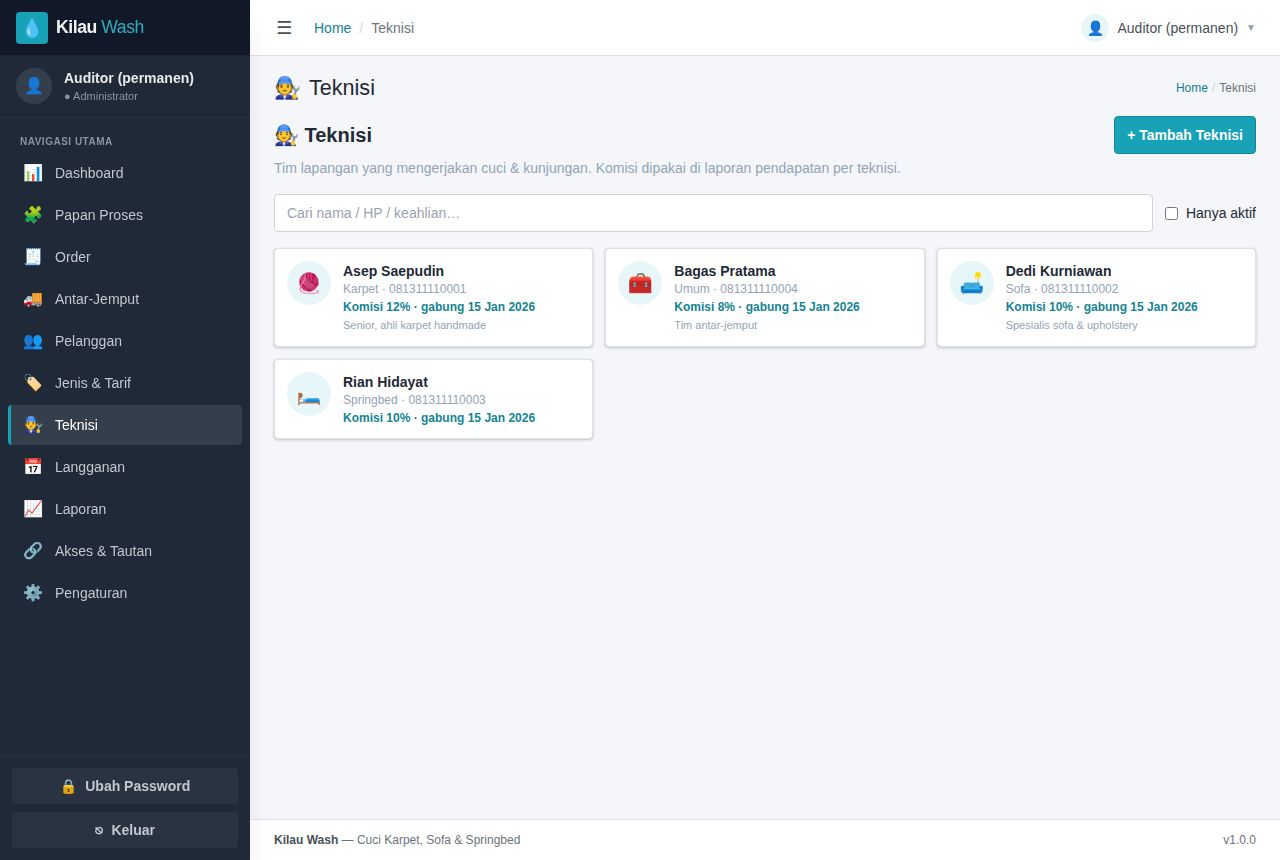Open Pengaturan settings menu item
The image size is (1280, 860).
pos(125,593)
